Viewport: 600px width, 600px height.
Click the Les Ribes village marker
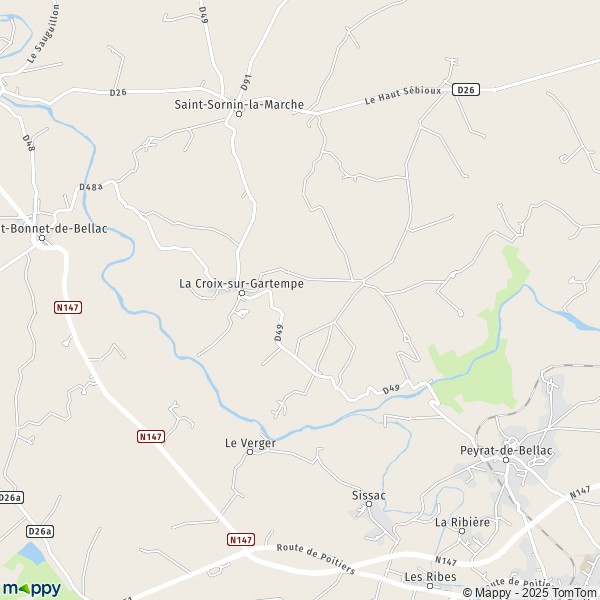click(430, 586)
